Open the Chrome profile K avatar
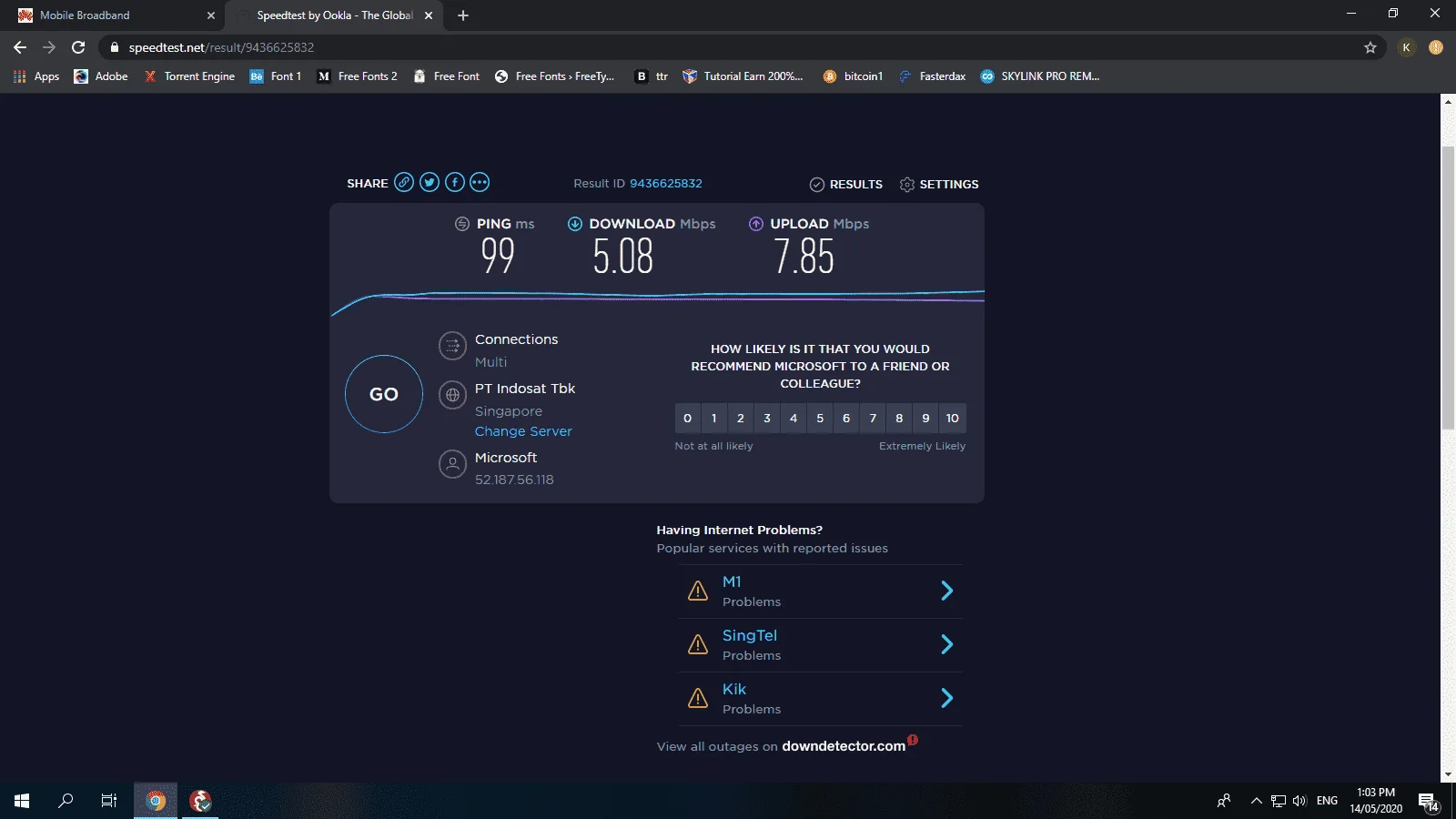 pos(1407,47)
